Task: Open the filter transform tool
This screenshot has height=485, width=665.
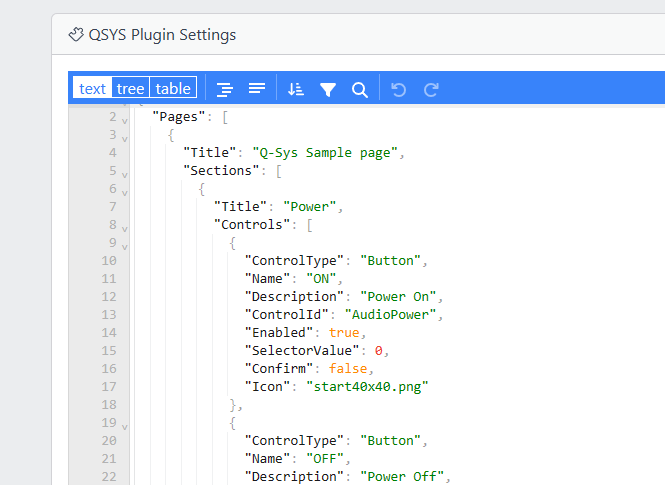Action: pos(327,89)
